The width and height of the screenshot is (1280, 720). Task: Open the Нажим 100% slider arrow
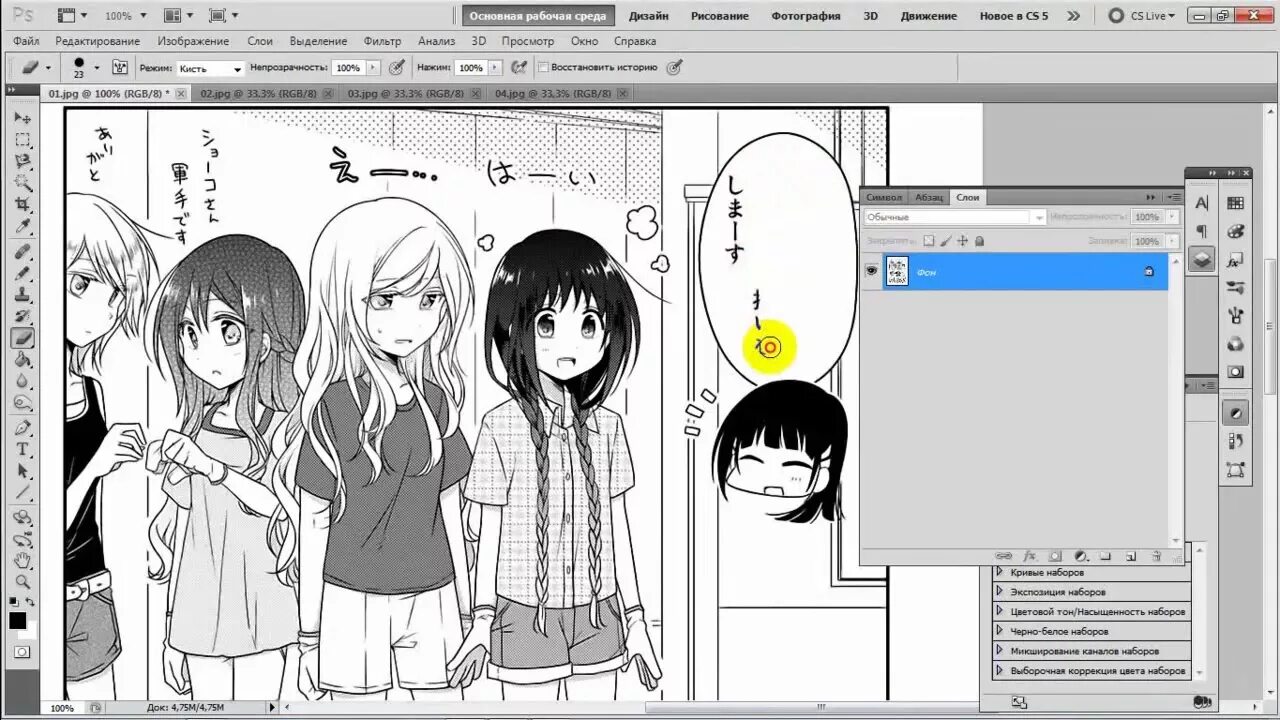pos(495,67)
